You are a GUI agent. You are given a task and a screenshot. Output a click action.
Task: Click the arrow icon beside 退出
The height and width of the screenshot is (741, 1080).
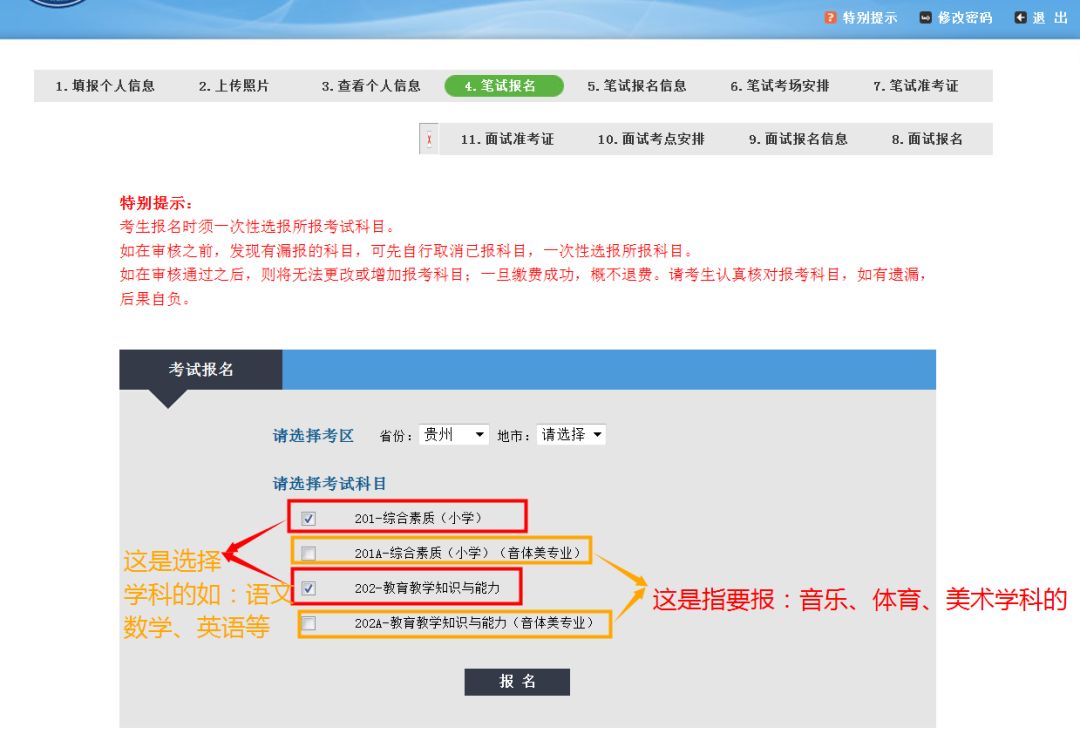pyautogui.click(x=1019, y=16)
